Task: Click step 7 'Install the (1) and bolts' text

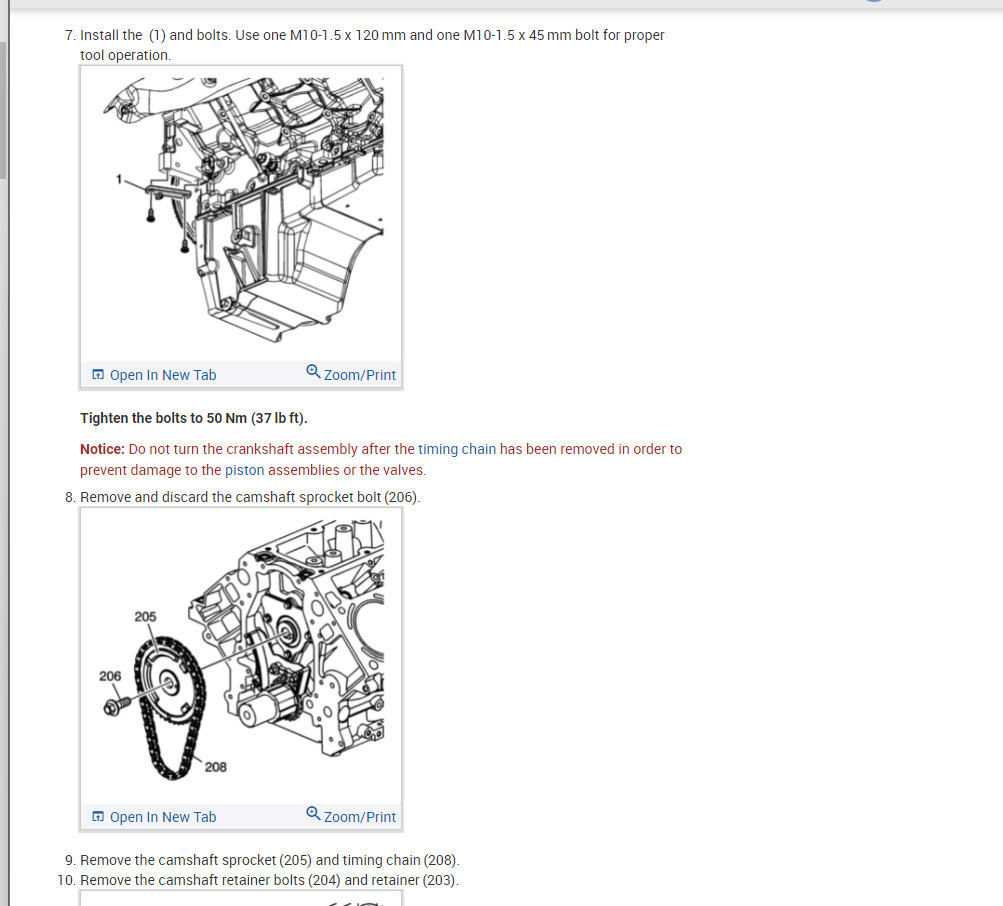Action: 372,45
